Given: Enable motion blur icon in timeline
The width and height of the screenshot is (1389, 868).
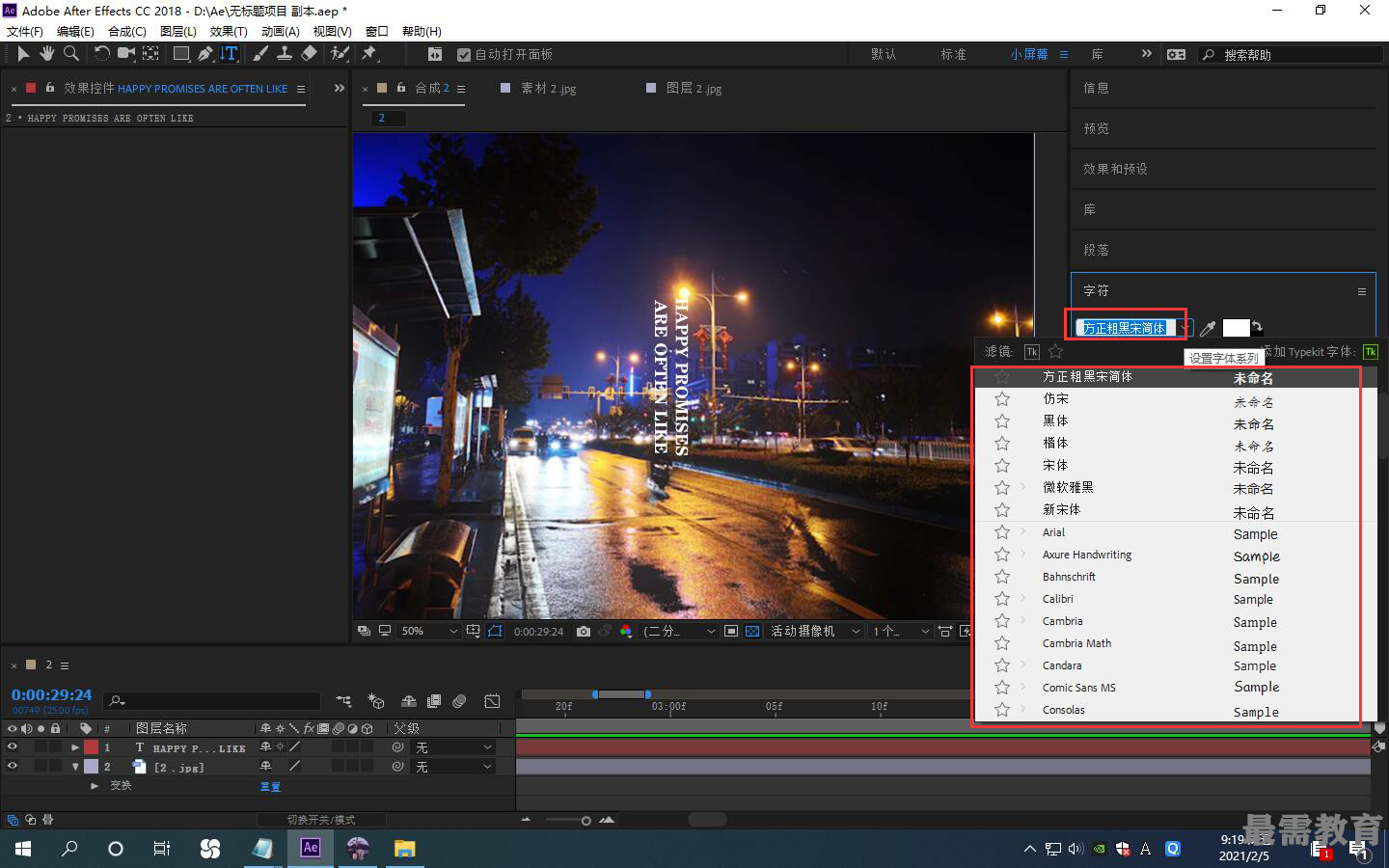Looking at the screenshot, I should (459, 701).
